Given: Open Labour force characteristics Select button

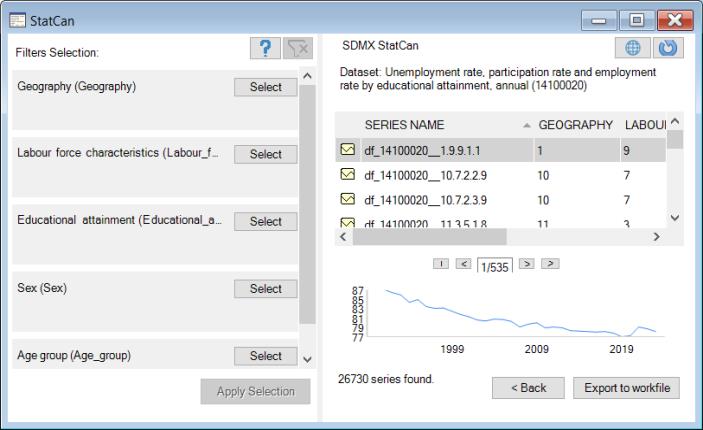Looking at the screenshot, I should (x=266, y=154).
